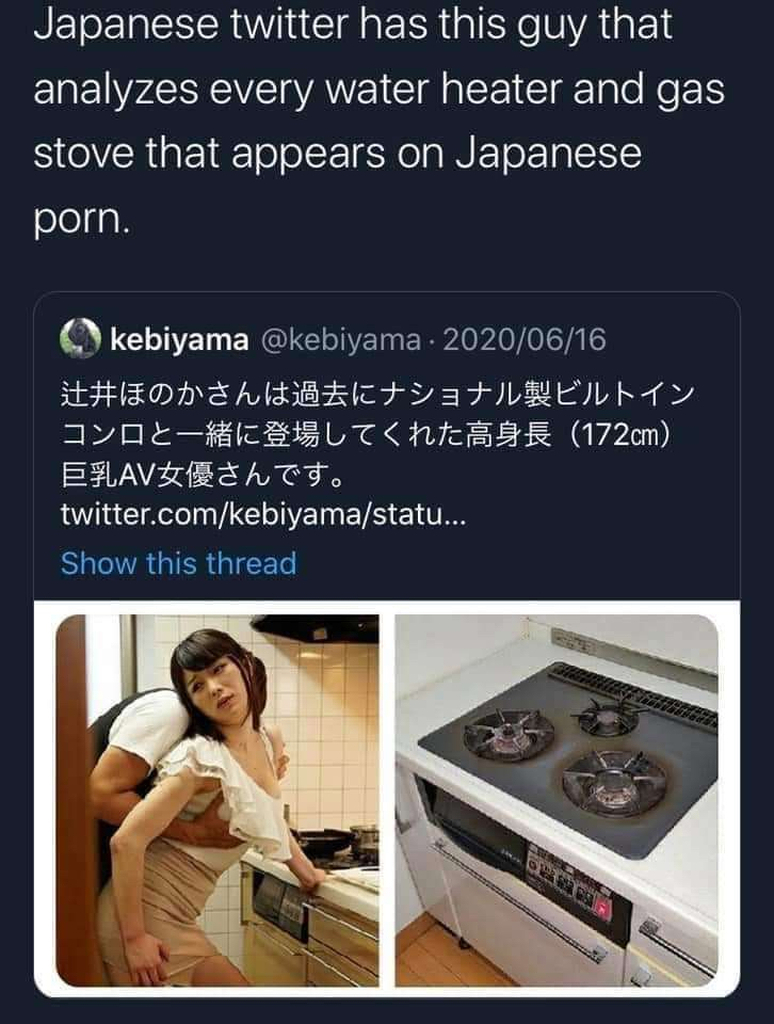Click the kebiyama display name
This screenshot has width=774, height=1024.
point(179,340)
